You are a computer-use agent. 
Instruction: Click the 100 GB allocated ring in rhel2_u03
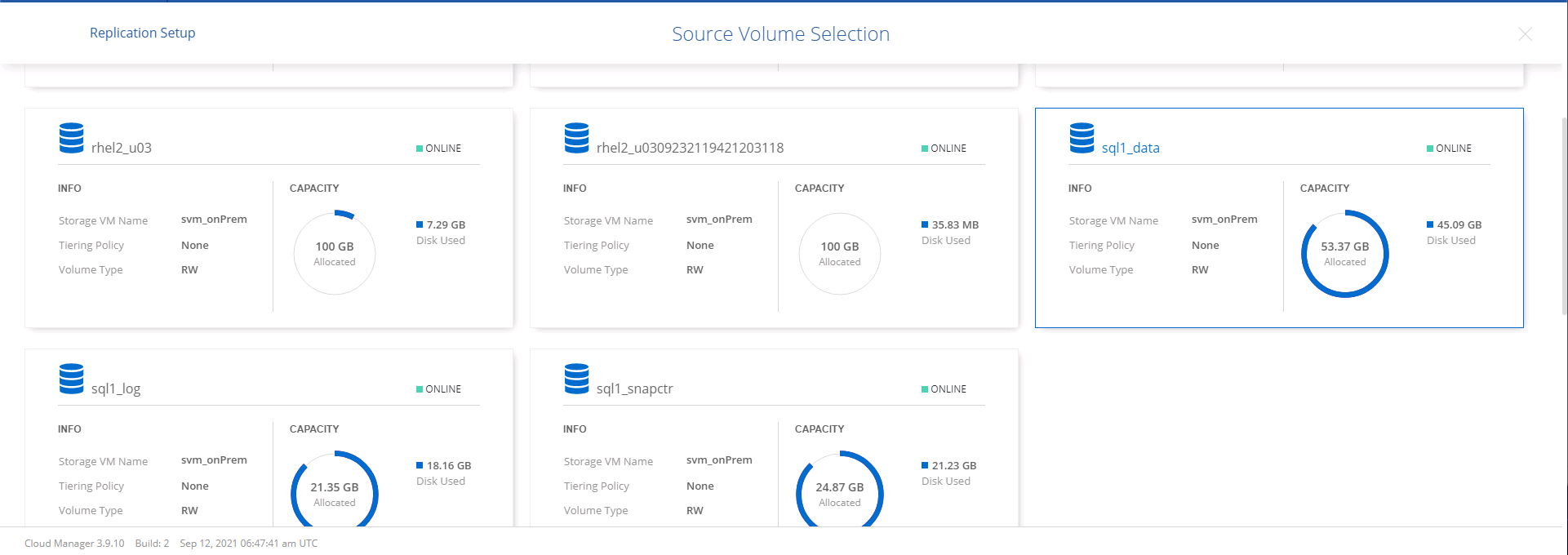click(x=335, y=254)
